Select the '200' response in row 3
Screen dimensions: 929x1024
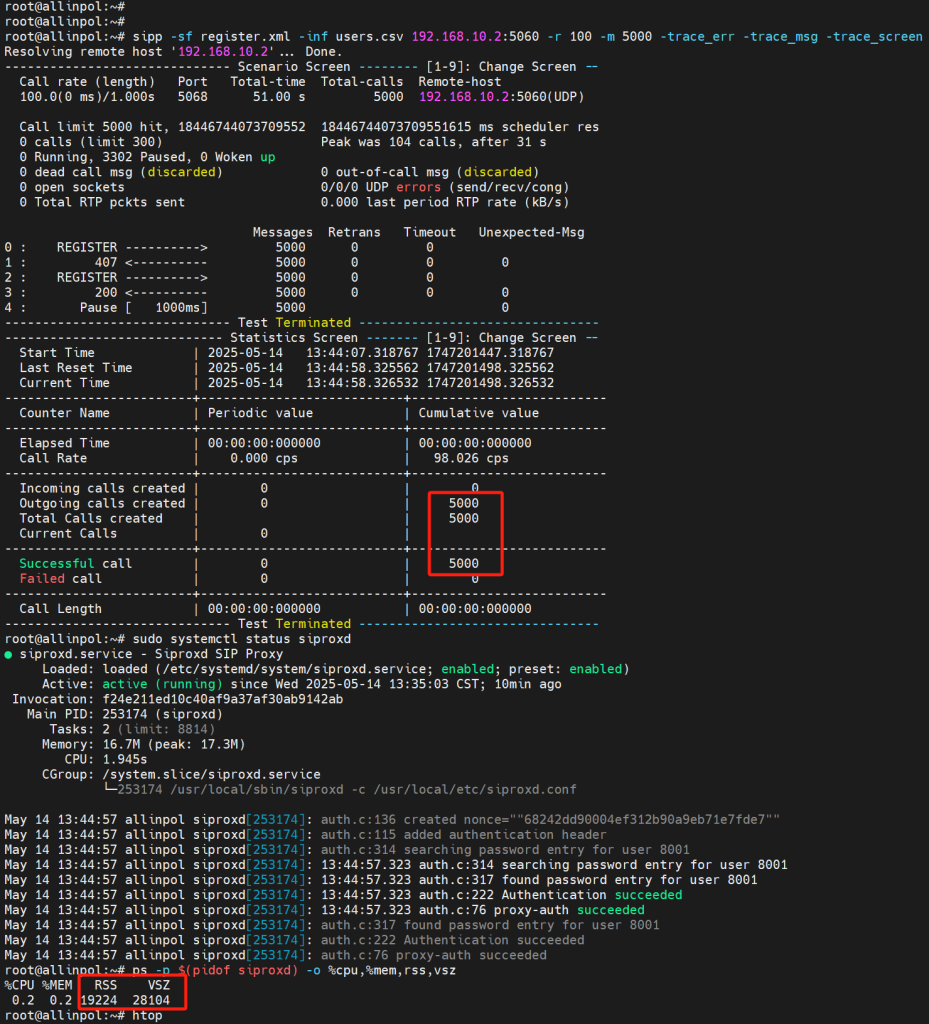(106, 293)
